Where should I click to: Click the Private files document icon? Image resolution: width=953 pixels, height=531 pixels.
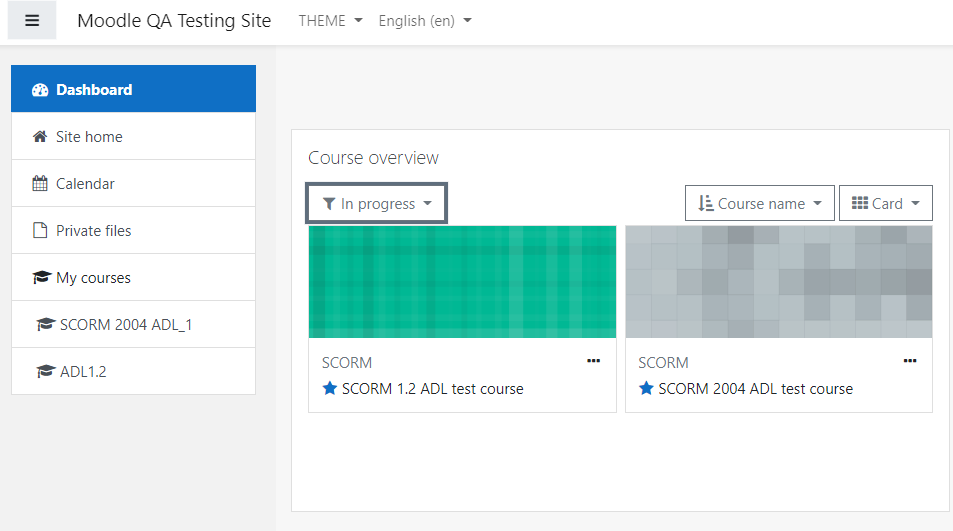coord(40,230)
